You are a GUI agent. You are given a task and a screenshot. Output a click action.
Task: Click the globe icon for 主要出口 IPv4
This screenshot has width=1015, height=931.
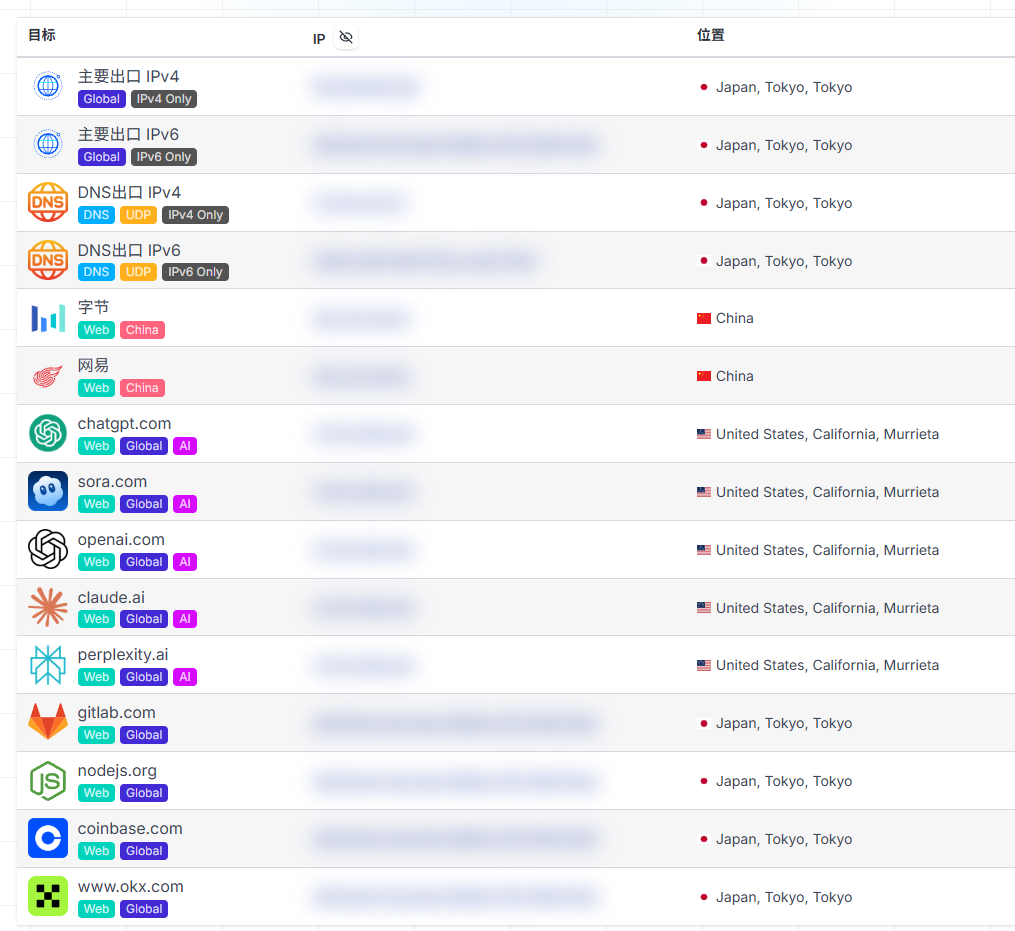(48, 86)
